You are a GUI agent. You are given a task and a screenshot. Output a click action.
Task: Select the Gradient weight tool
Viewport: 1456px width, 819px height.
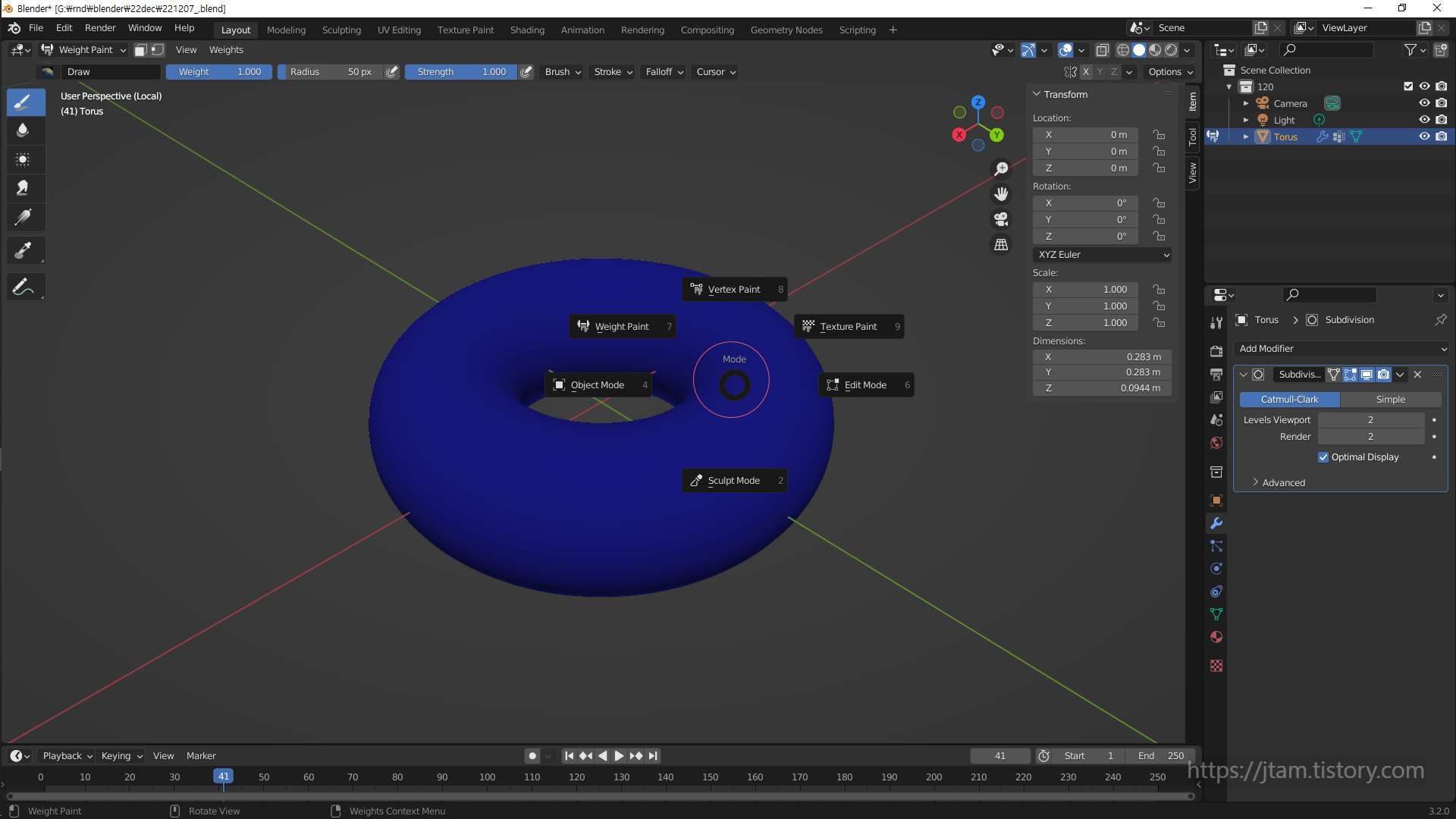click(x=23, y=218)
